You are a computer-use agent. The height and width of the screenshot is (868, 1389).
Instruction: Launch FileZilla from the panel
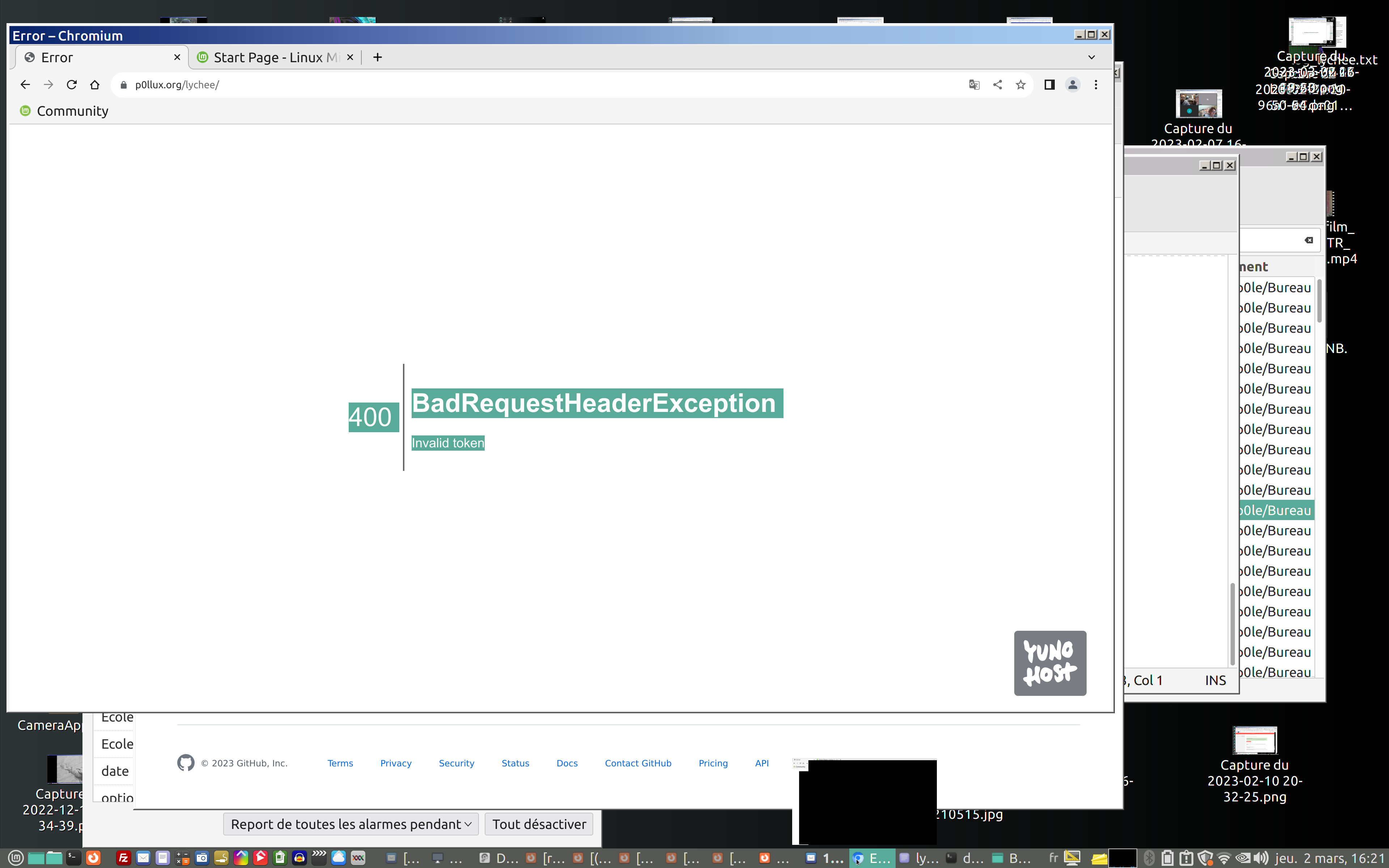click(x=123, y=858)
